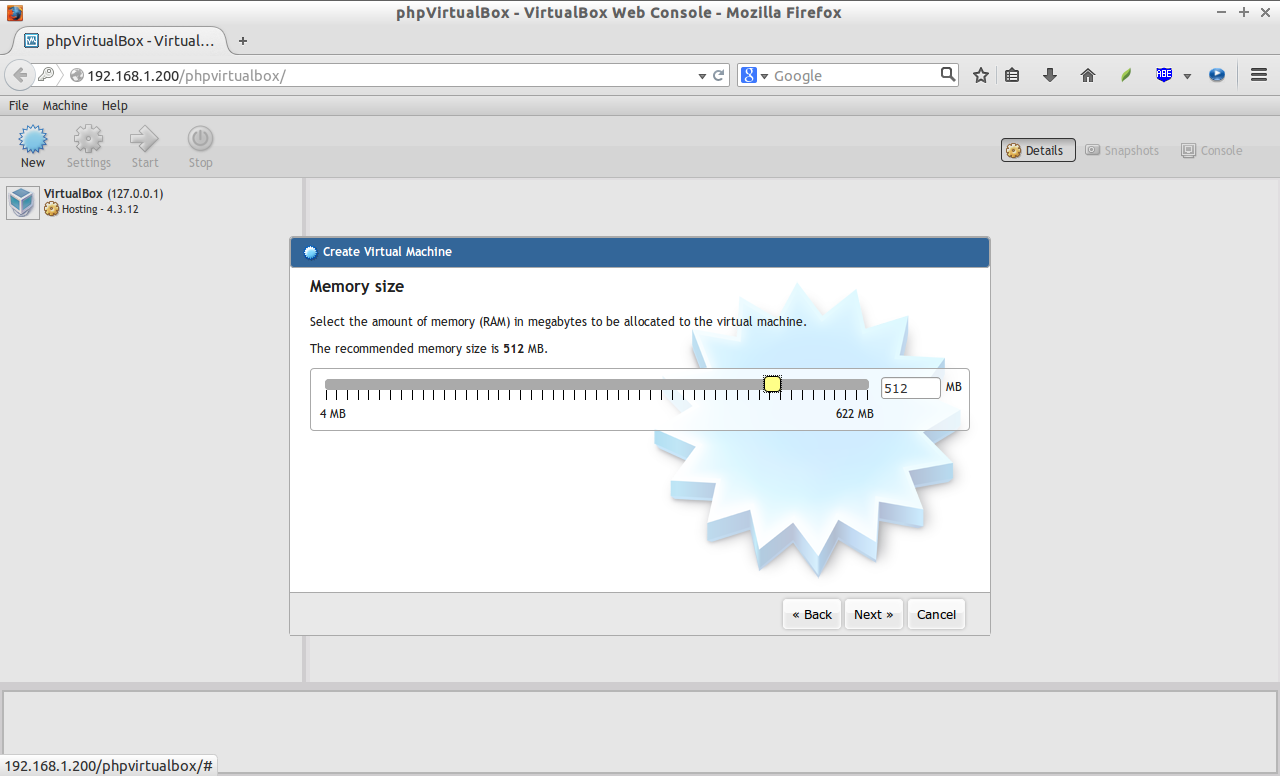Image resolution: width=1280 pixels, height=776 pixels.
Task: Click the "Memory size" heading
Action: tap(357, 287)
